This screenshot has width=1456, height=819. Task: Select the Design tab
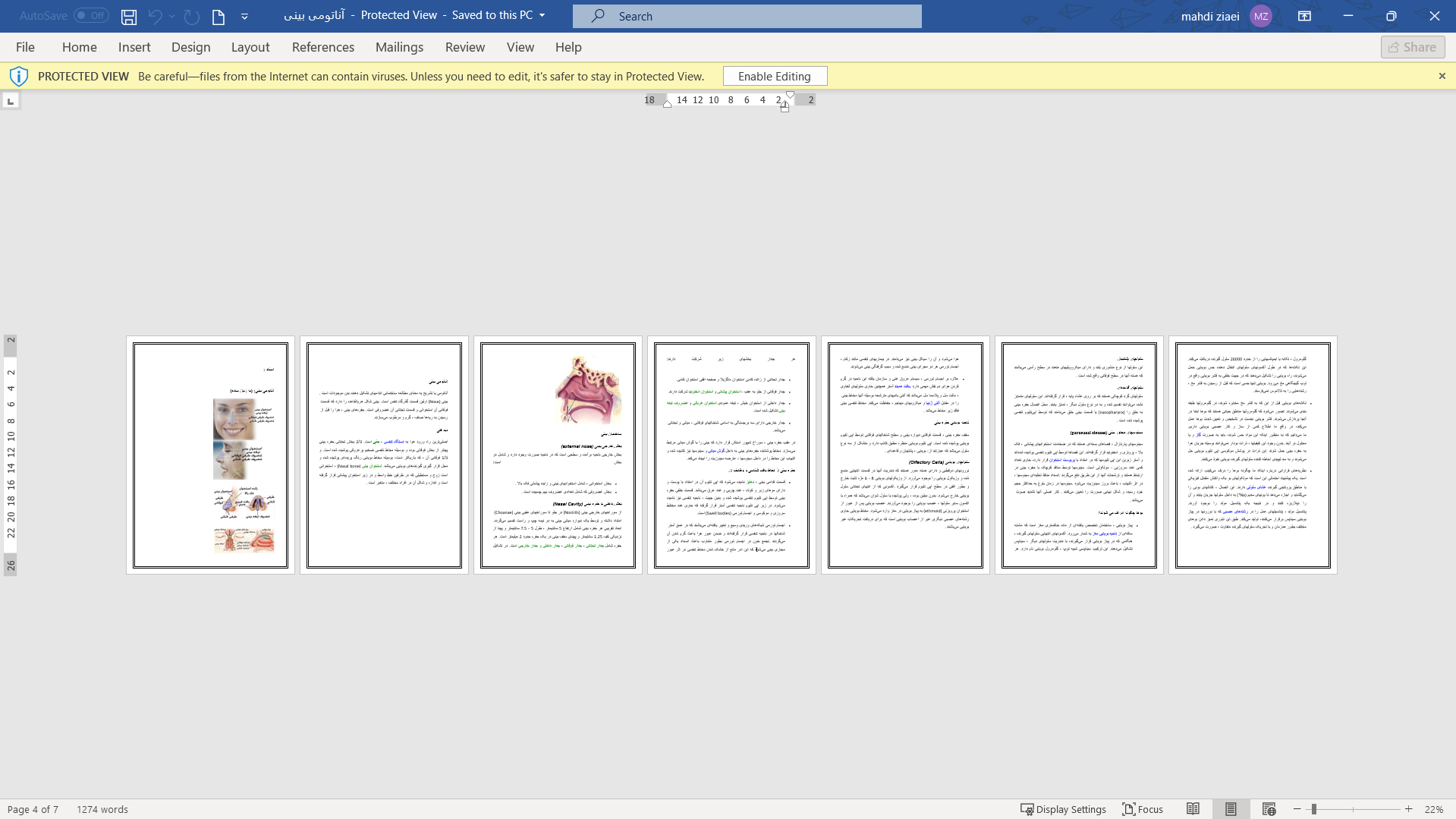191,47
